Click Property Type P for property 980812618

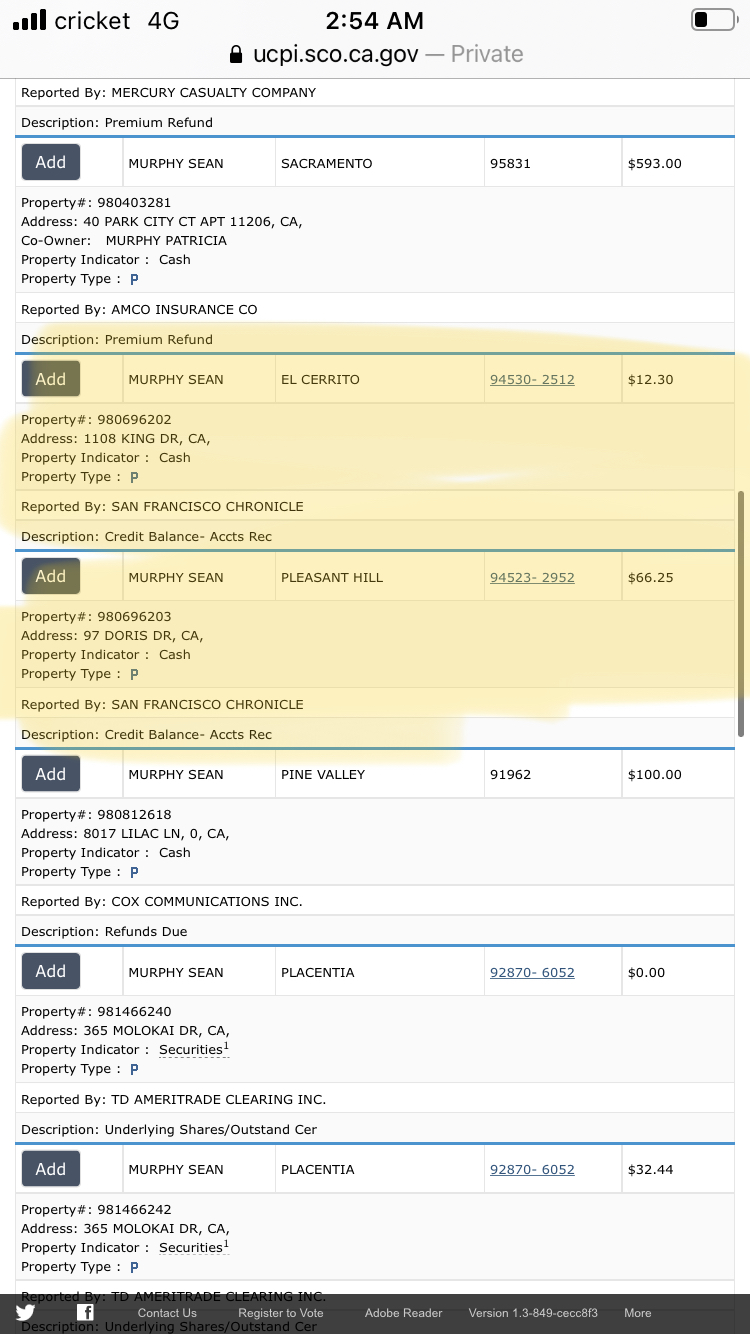134,872
